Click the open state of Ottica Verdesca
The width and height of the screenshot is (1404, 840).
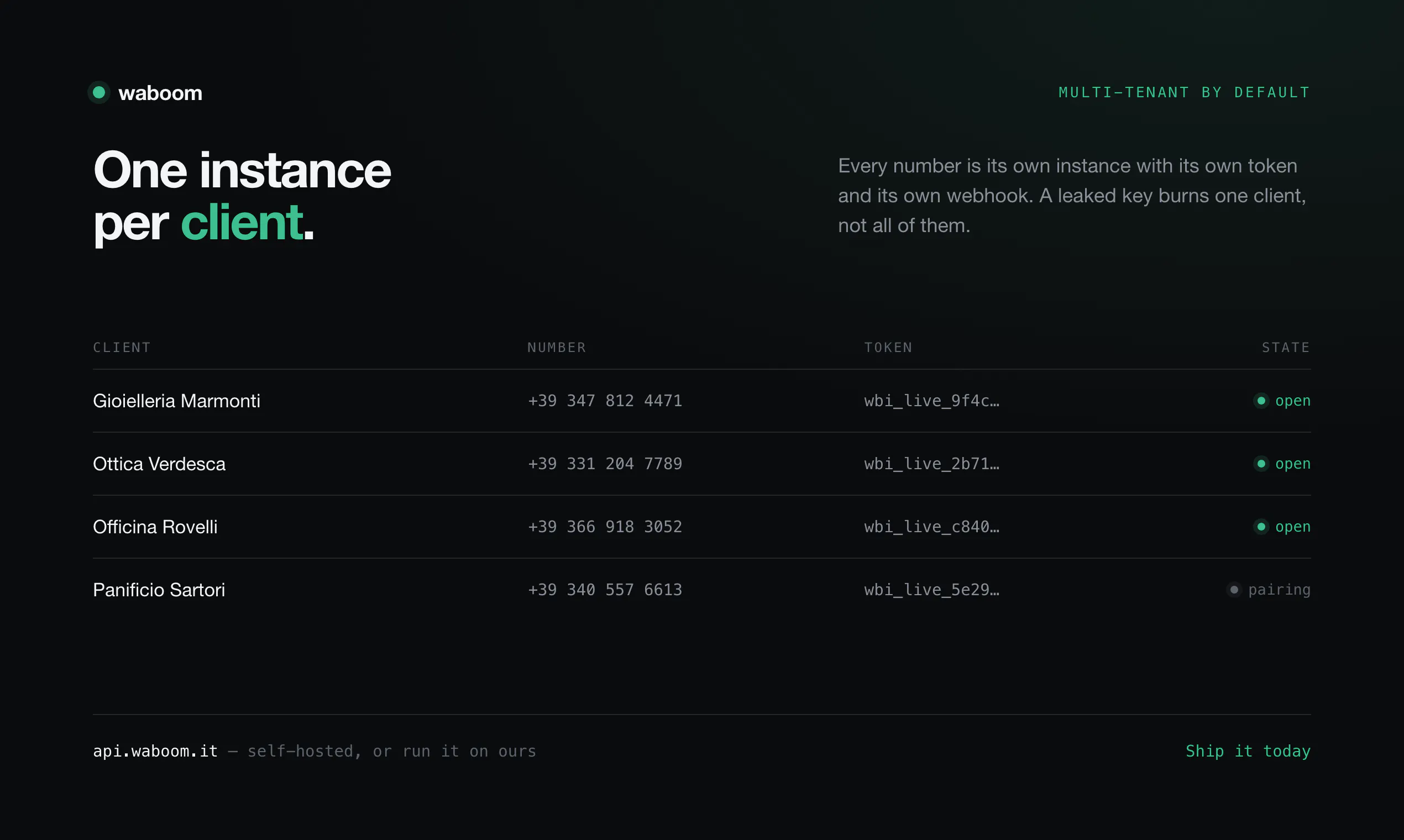pos(1293,464)
